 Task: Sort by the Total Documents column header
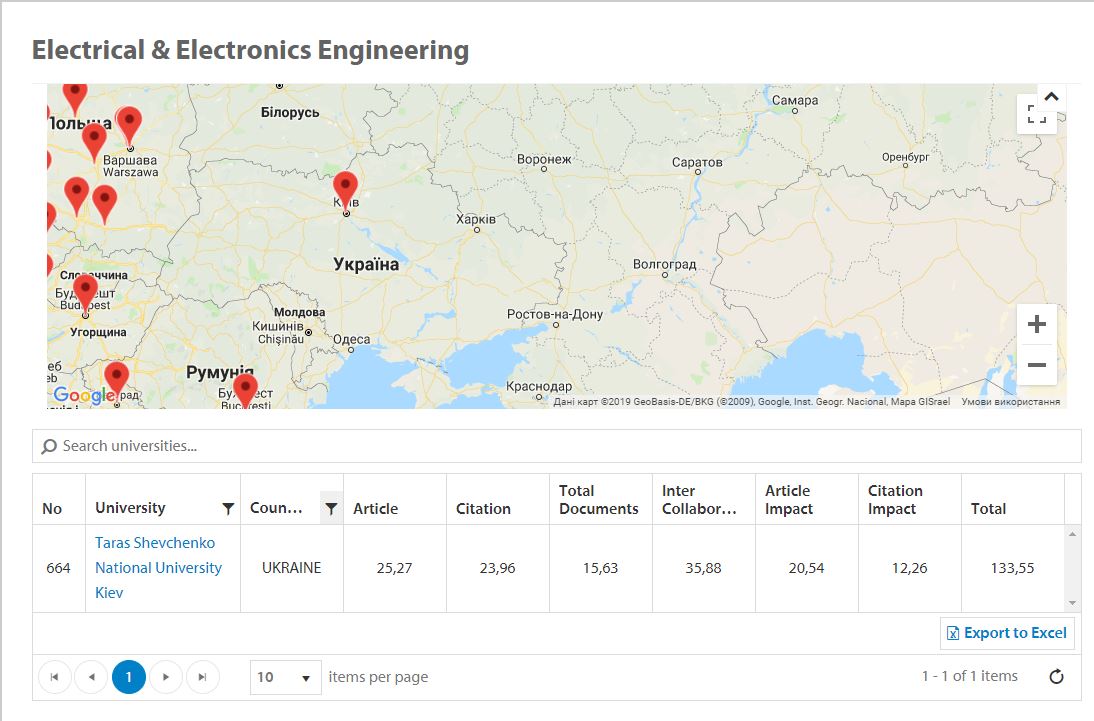(599, 500)
